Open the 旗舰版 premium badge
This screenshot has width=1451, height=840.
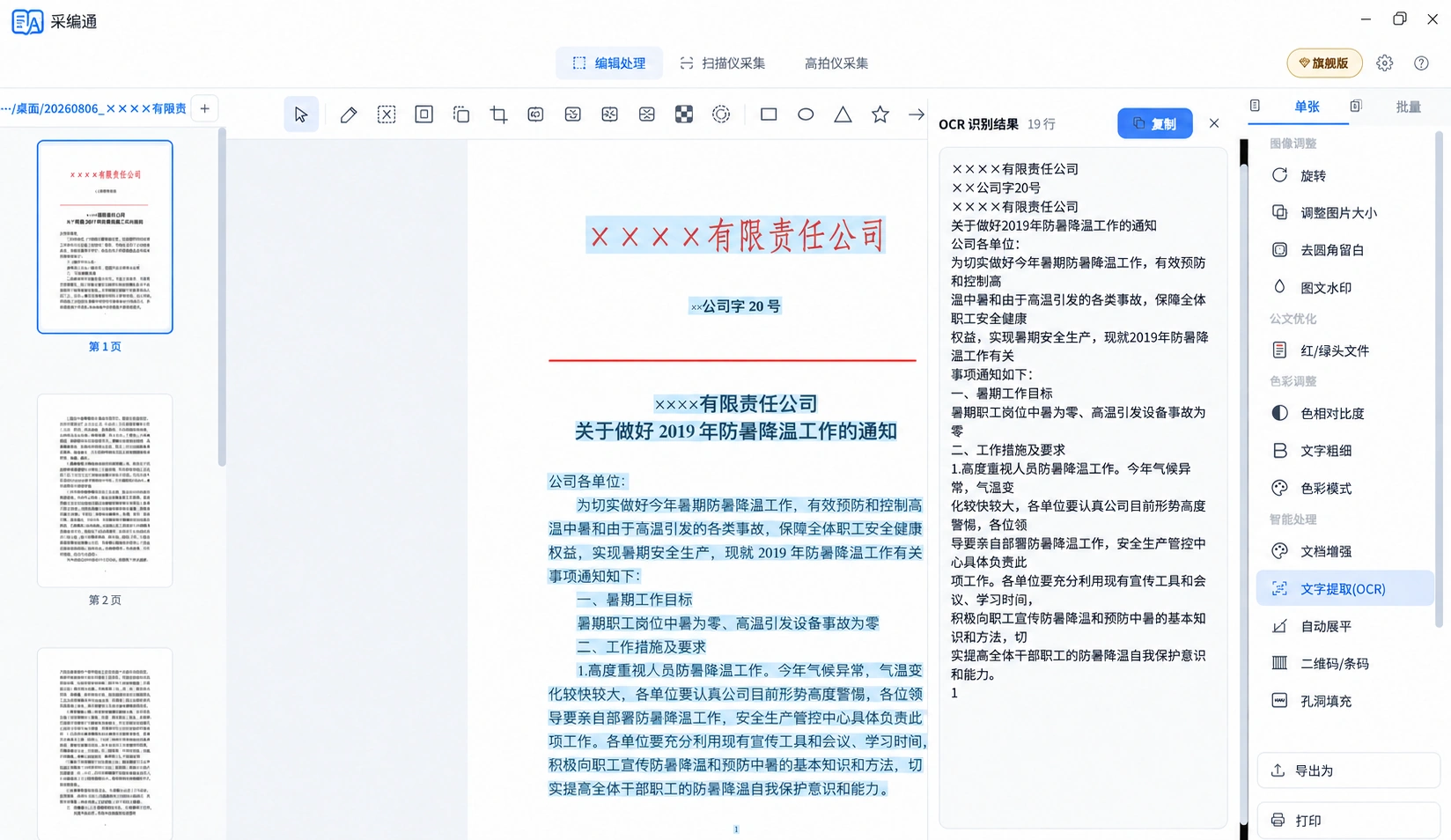1324,63
